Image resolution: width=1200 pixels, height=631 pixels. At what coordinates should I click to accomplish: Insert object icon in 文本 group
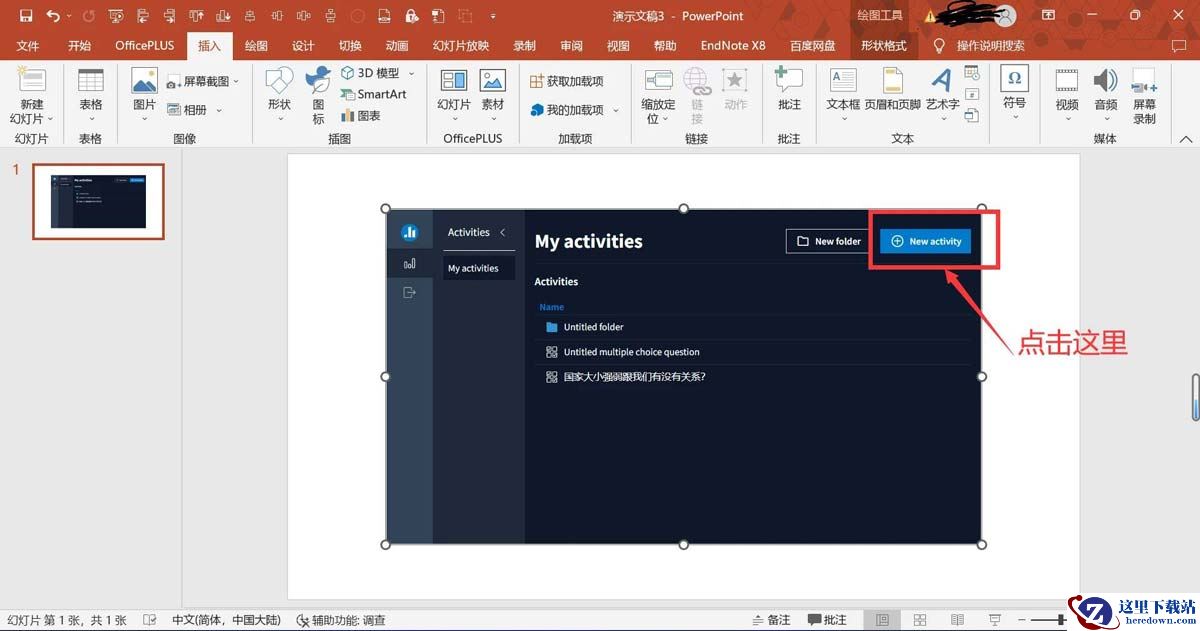pyautogui.click(x=972, y=116)
